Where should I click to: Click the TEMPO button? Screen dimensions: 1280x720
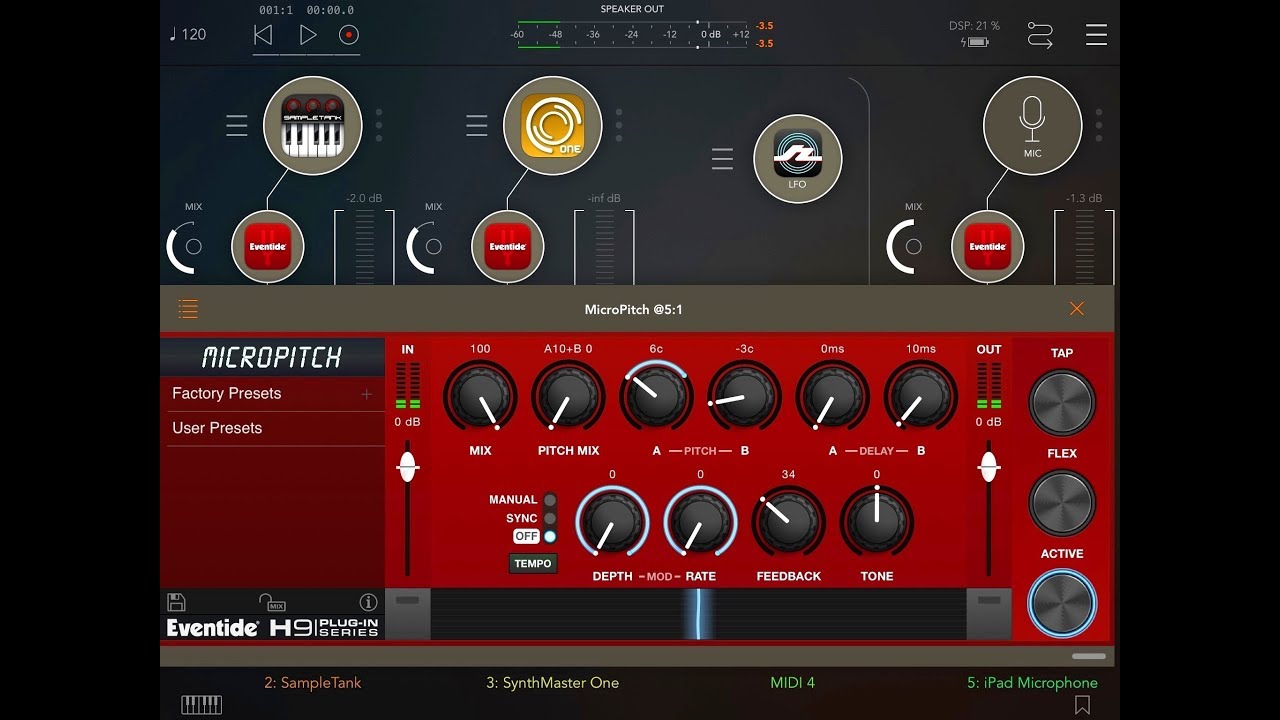click(533, 563)
